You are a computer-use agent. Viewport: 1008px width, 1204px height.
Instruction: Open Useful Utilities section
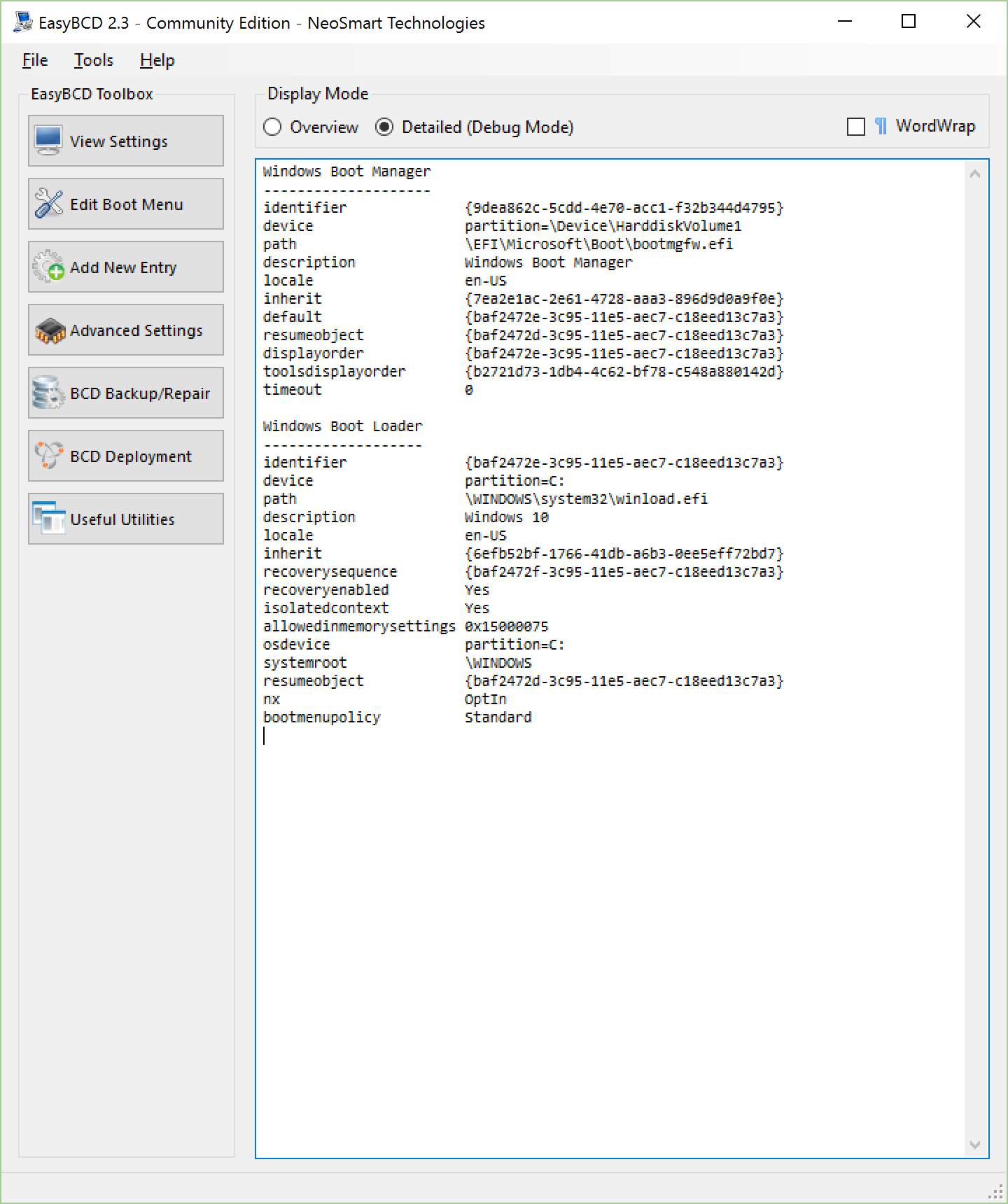pyautogui.click(x=126, y=519)
